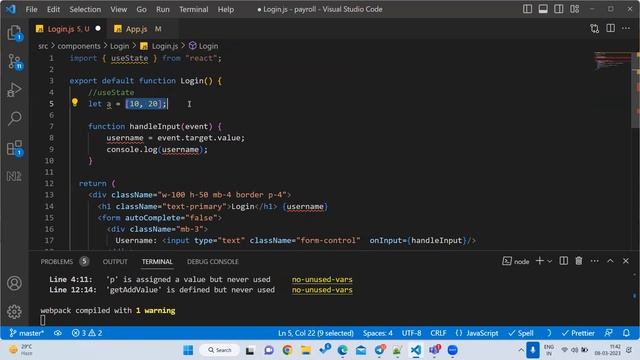The image size is (640, 360).
Task: Toggle Spell checker in status bar
Action: coord(521,333)
